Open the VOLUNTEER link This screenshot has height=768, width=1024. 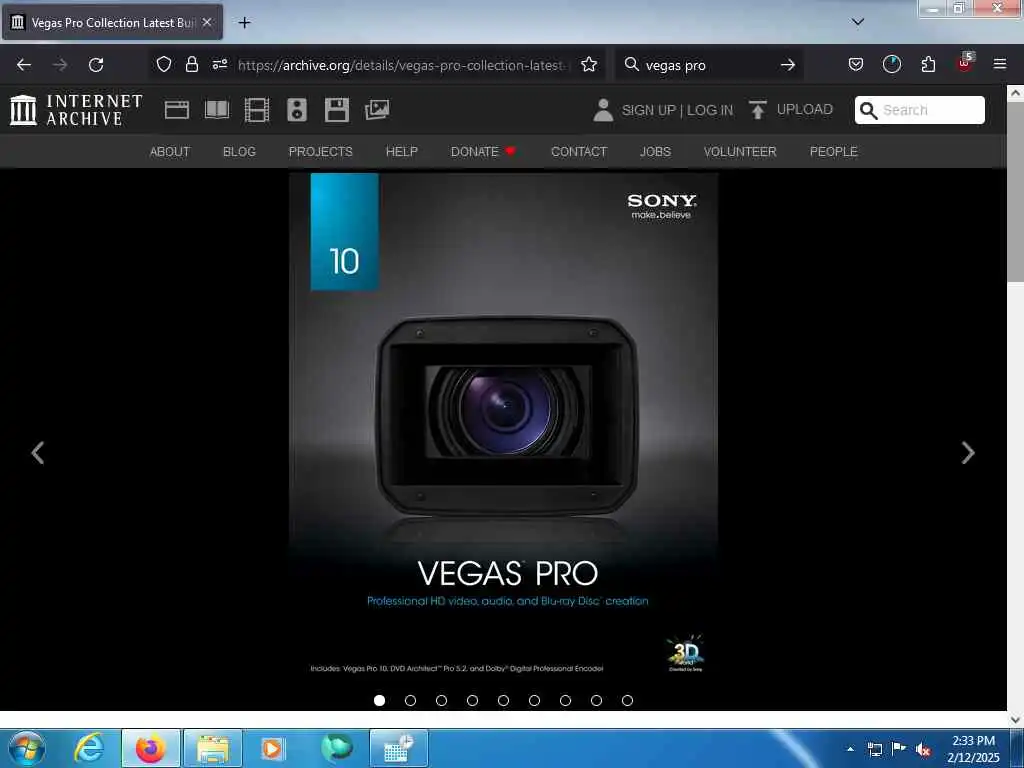[740, 152]
